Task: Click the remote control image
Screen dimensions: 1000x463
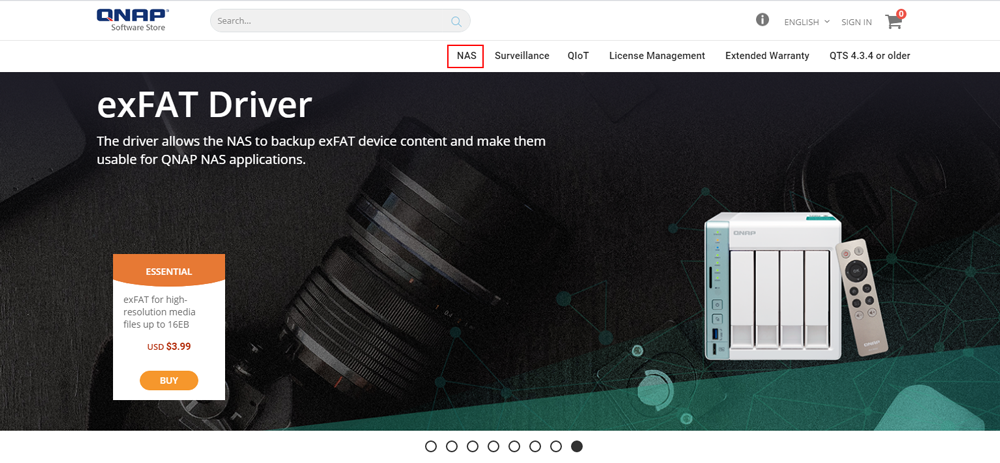Action: pos(863,297)
